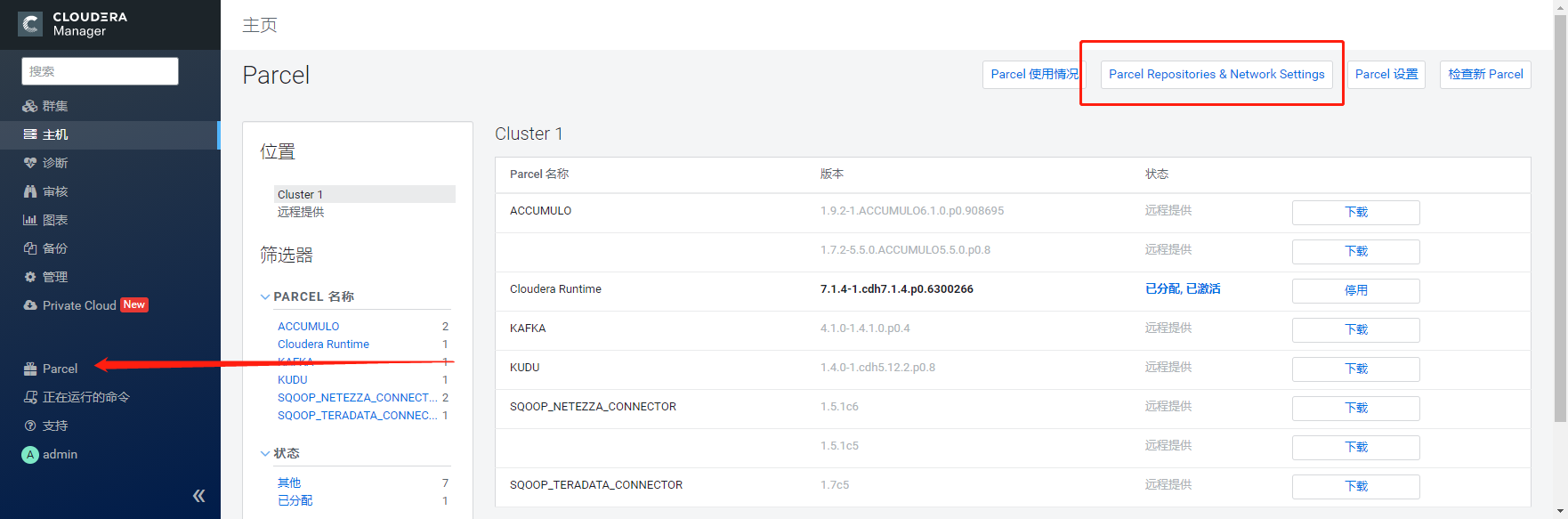Filter by ACCUMULO parcel name
This screenshot has height=519, width=1568.
tap(308, 327)
